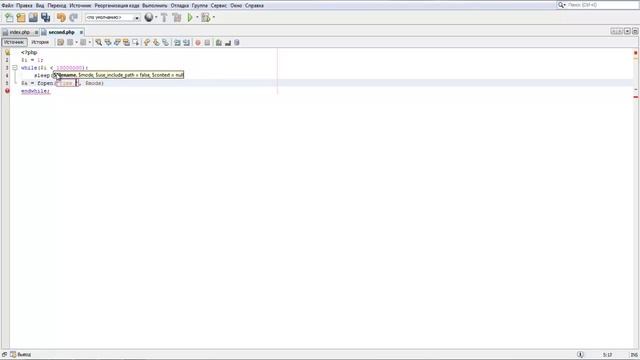Open the Реорганизация кода menu
This screenshot has height=360, width=640.
(x=117, y=6)
